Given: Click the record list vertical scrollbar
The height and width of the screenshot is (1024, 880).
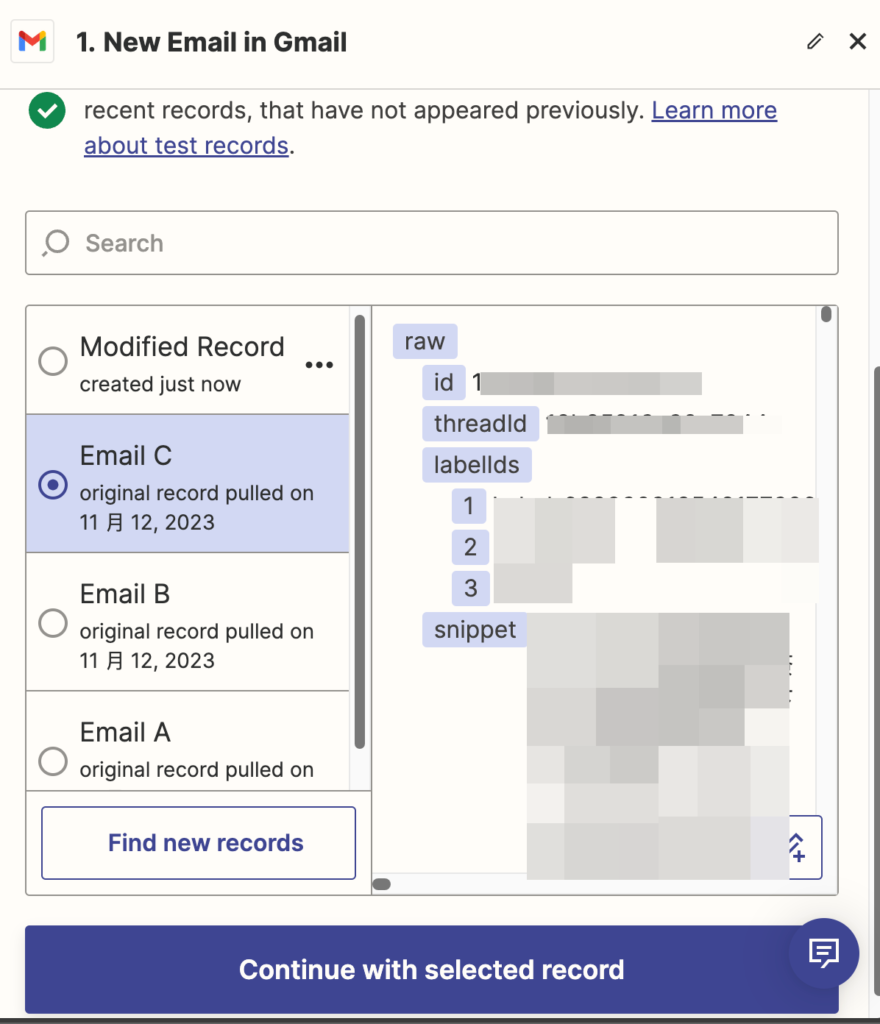Looking at the screenshot, I should 360,532.
